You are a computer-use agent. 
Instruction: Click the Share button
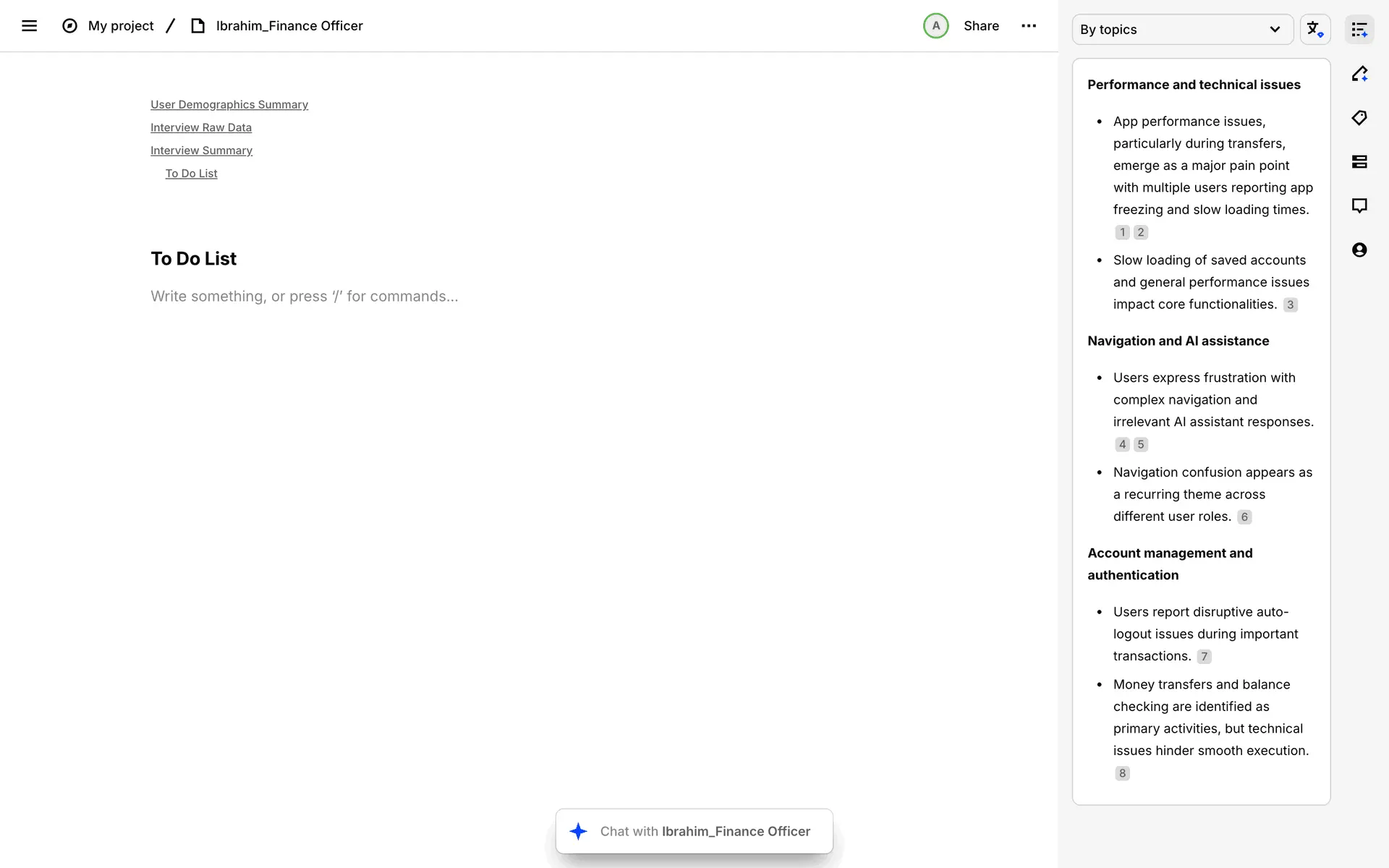click(x=981, y=26)
